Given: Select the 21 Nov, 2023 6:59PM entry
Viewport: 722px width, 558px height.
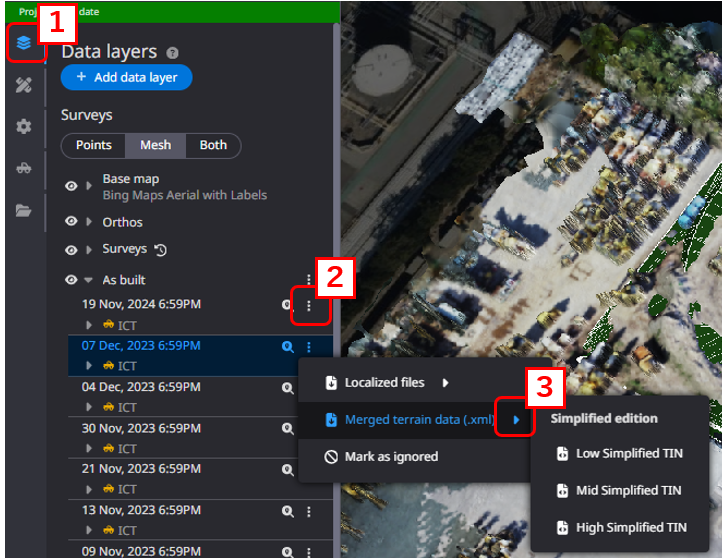Looking at the screenshot, I should pos(141,469).
